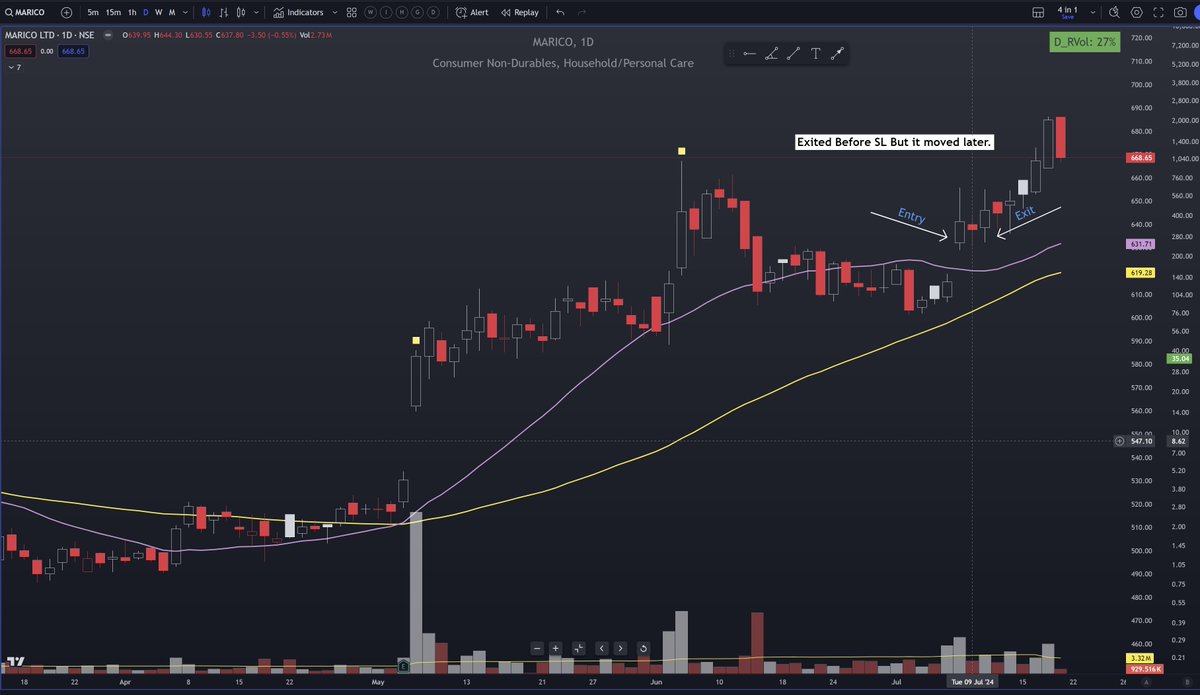Reset the chart view
Viewport: 1200px width, 695px height.
coord(643,648)
